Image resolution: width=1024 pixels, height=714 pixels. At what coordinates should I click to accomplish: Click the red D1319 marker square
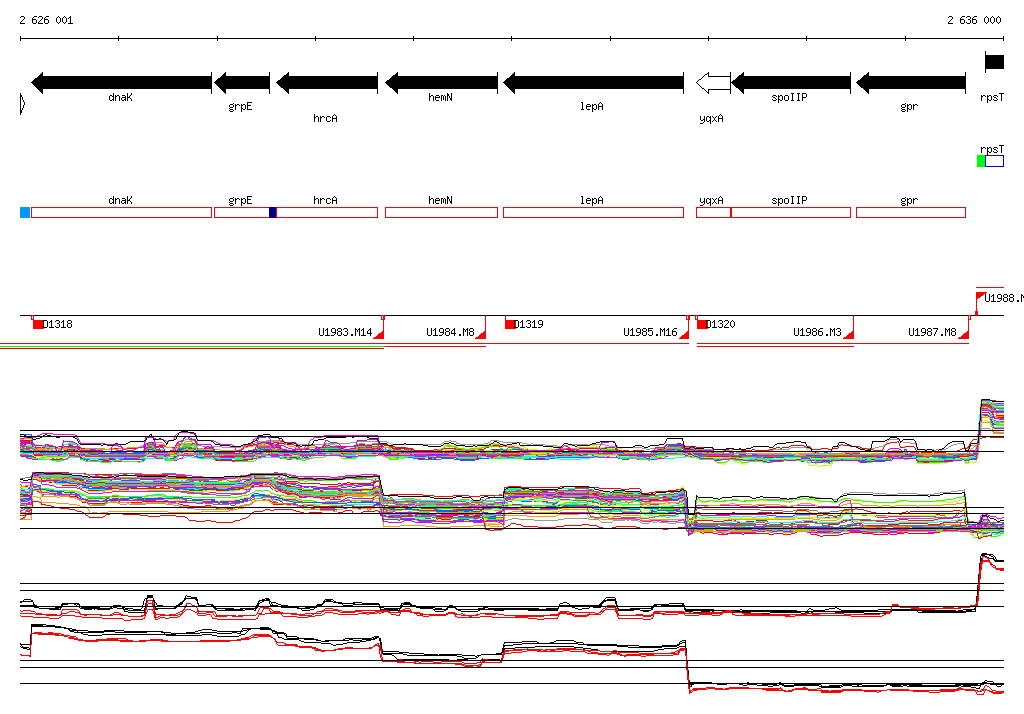(509, 324)
